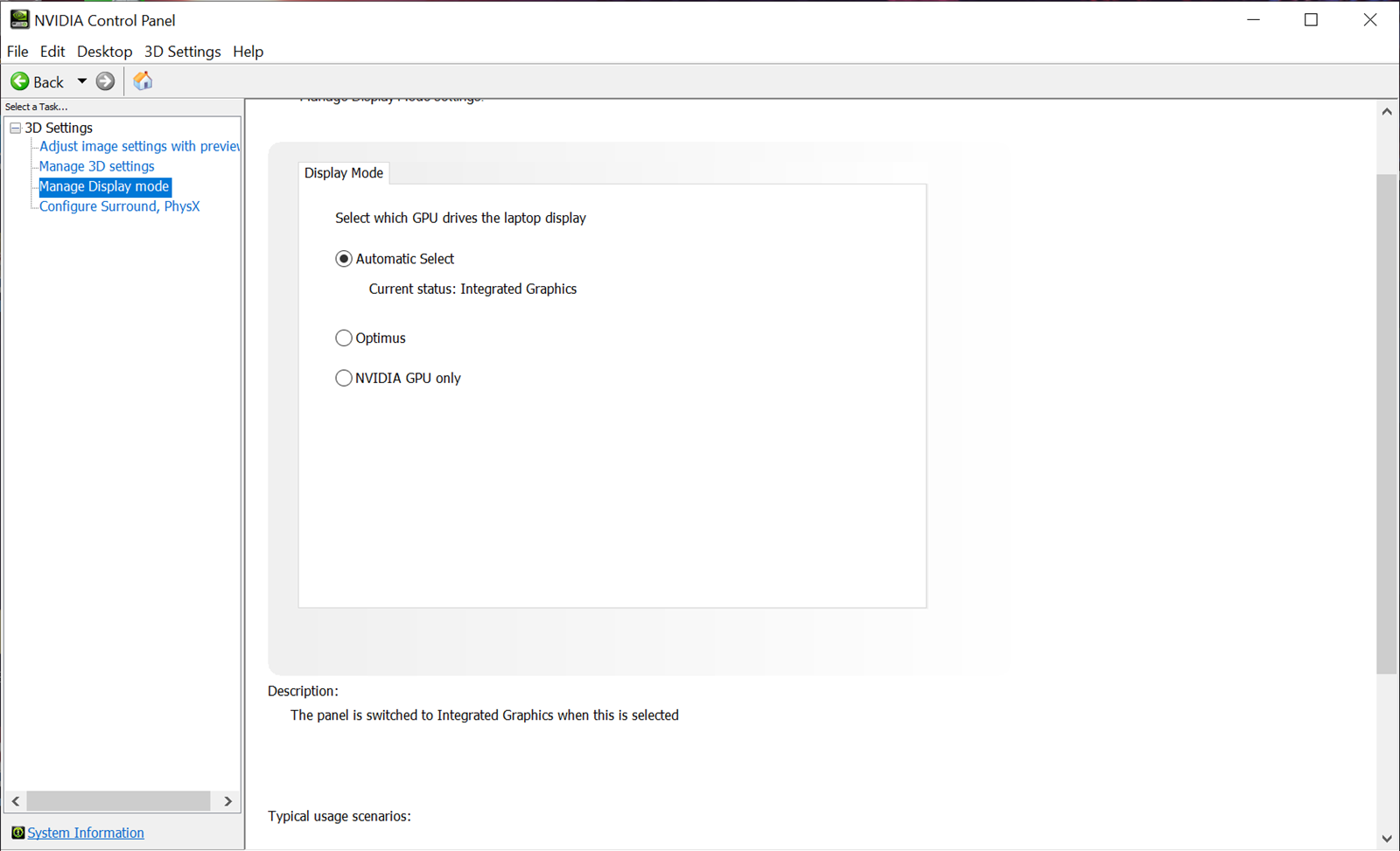
Task: Click the 'Description:' heading
Action: click(x=303, y=691)
